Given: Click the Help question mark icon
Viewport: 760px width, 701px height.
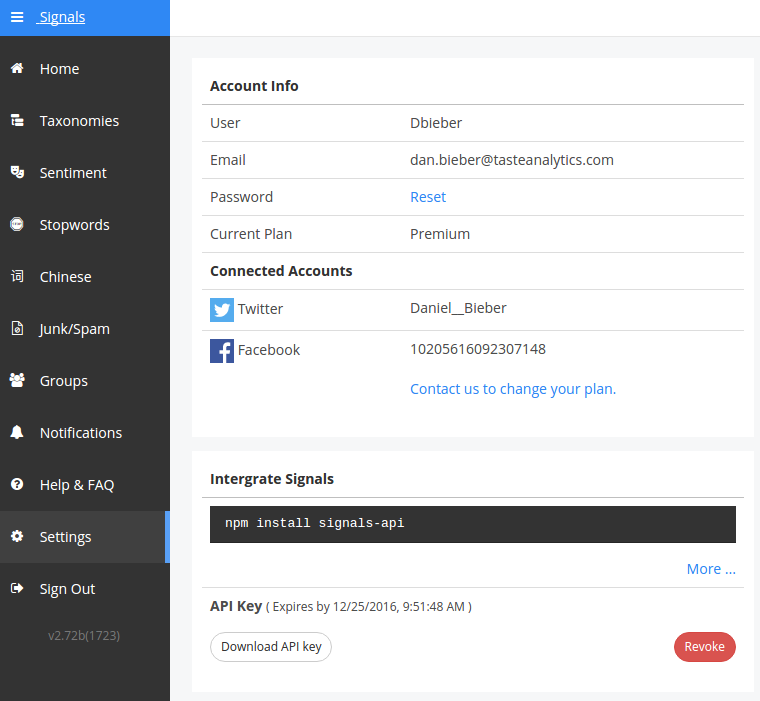Looking at the screenshot, I should [x=17, y=484].
